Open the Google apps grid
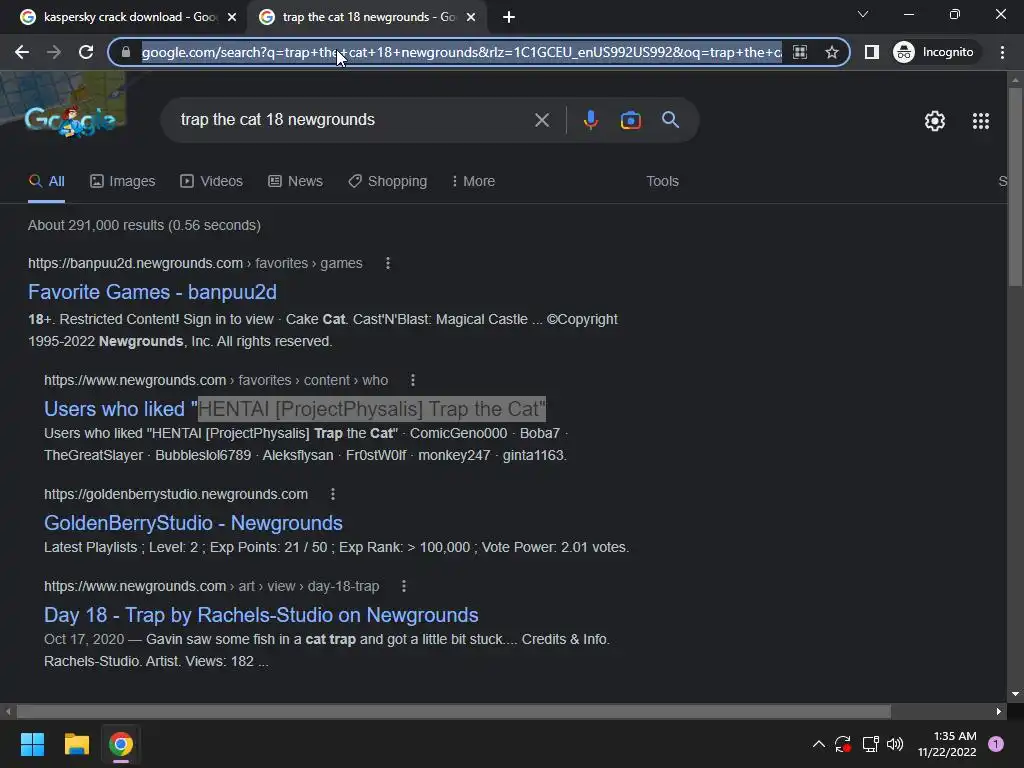The image size is (1024, 768). coord(981,121)
